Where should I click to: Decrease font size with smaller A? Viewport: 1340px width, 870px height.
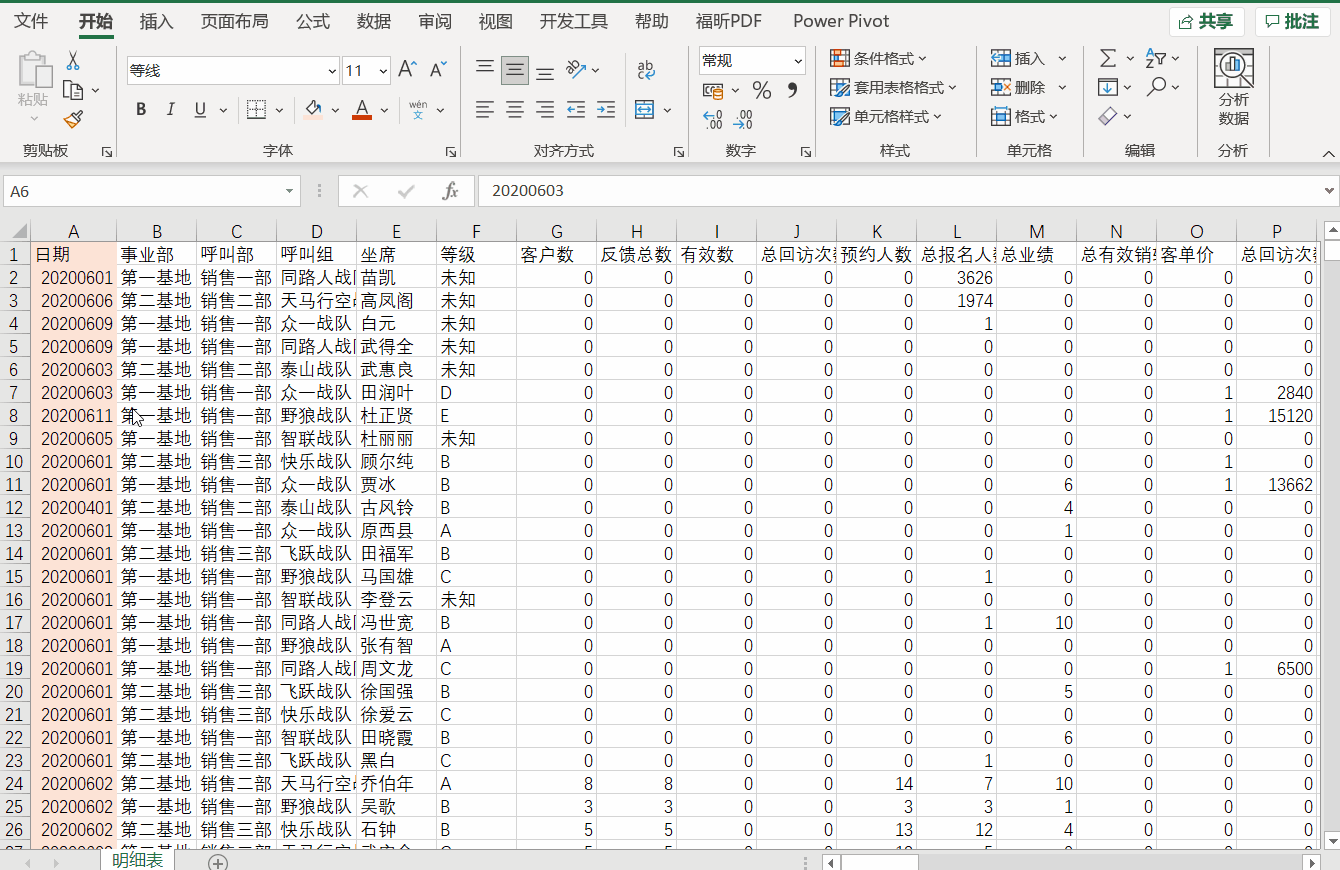point(437,70)
